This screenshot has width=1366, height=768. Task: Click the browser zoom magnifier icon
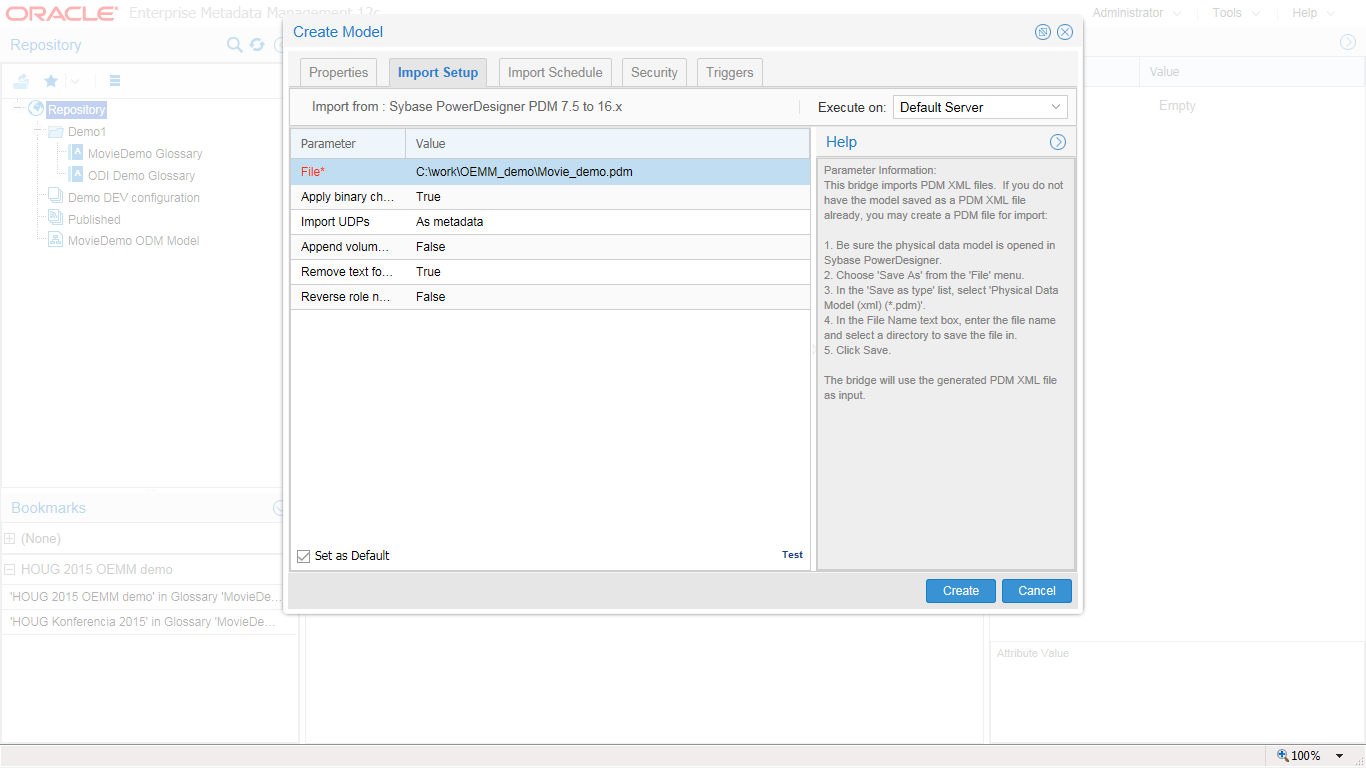[x=1283, y=755]
